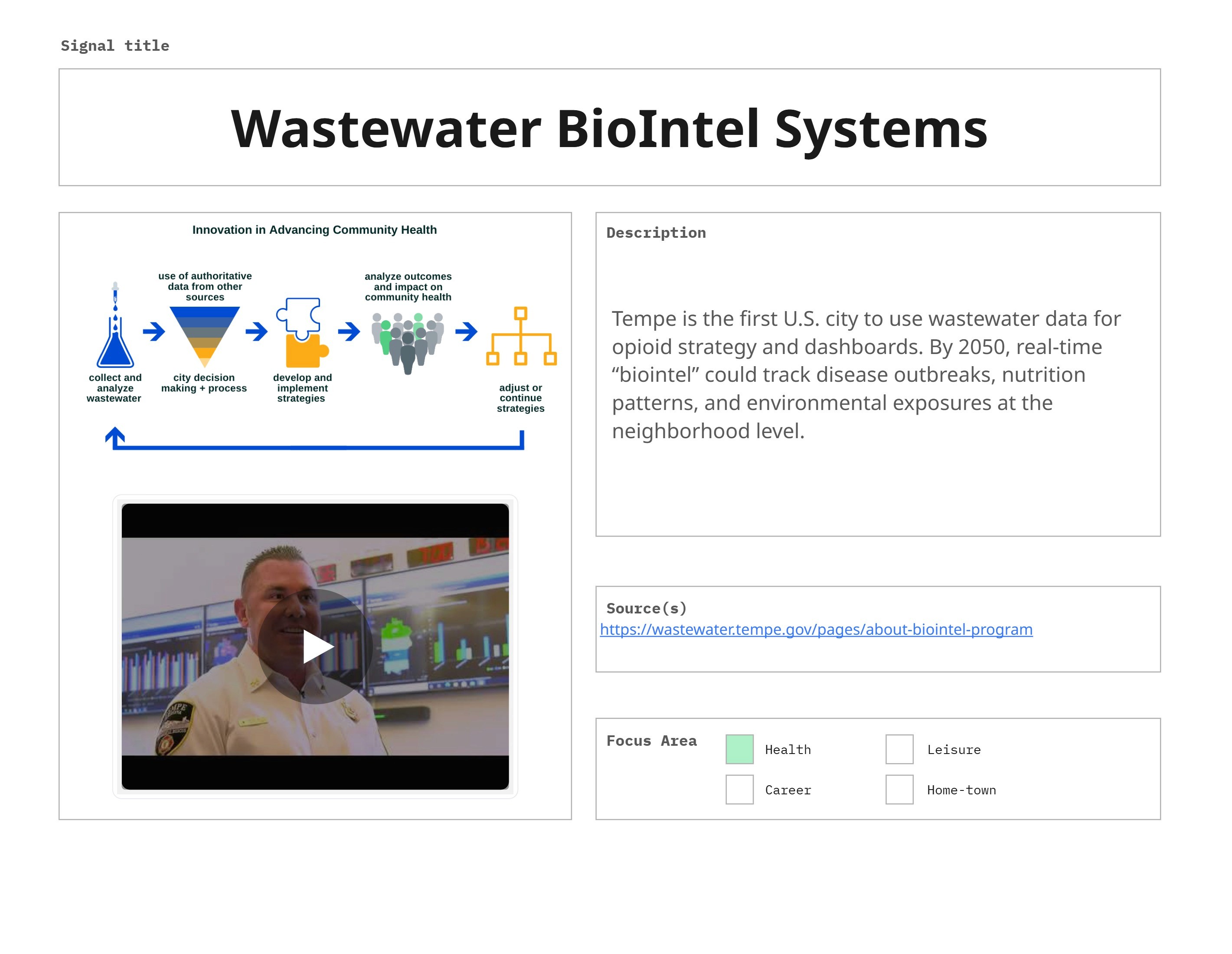Select the Wastewater BioIntel Systems title
This screenshot has height=954, width=1232.
(x=609, y=129)
